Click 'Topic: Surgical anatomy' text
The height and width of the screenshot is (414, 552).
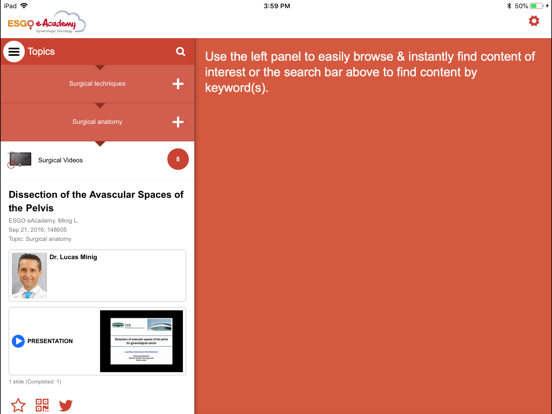coord(40,239)
